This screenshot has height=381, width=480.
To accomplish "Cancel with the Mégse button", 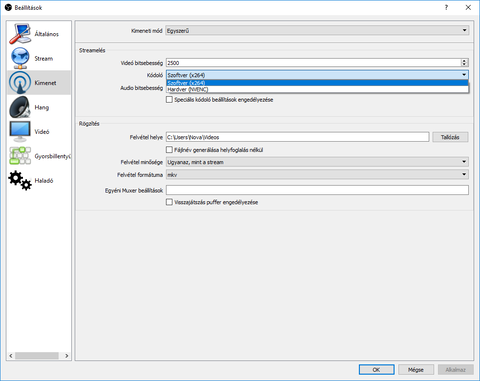I will click(x=416, y=369).
